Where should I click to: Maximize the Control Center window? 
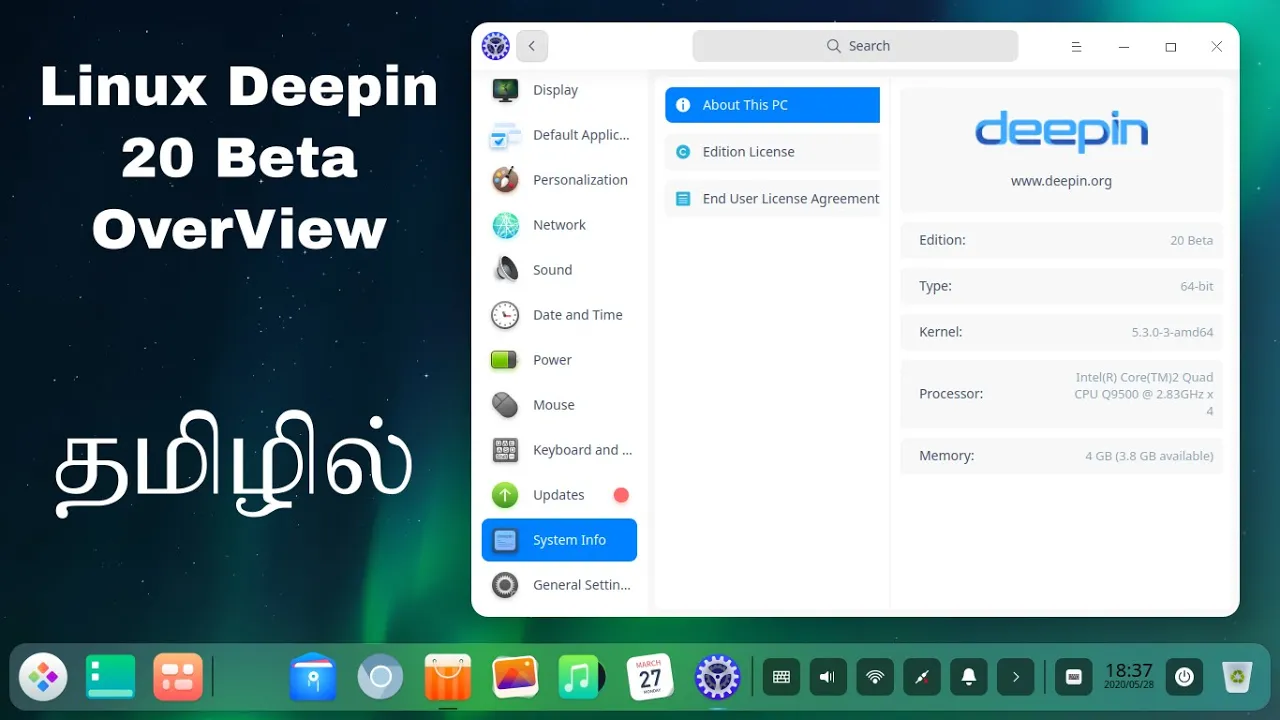click(1171, 47)
